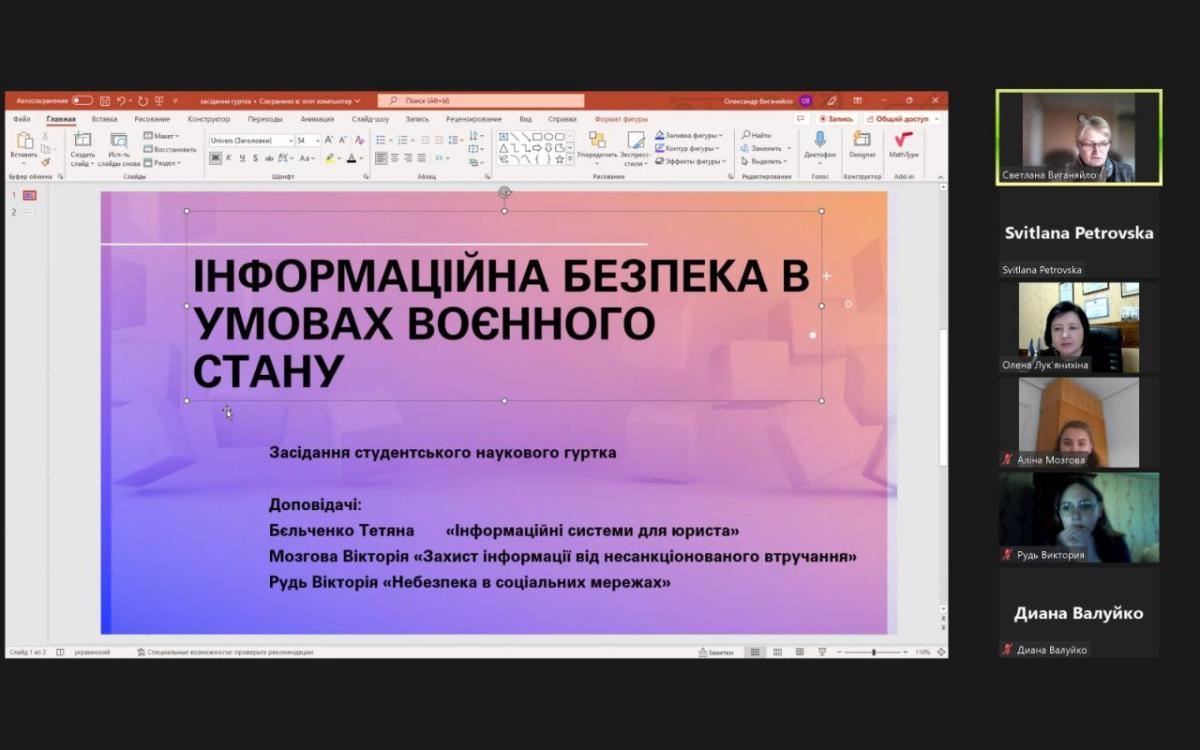Click the Format Painter brush icon
Screen dimensions: 1200x750
pyautogui.click(x=46, y=162)
